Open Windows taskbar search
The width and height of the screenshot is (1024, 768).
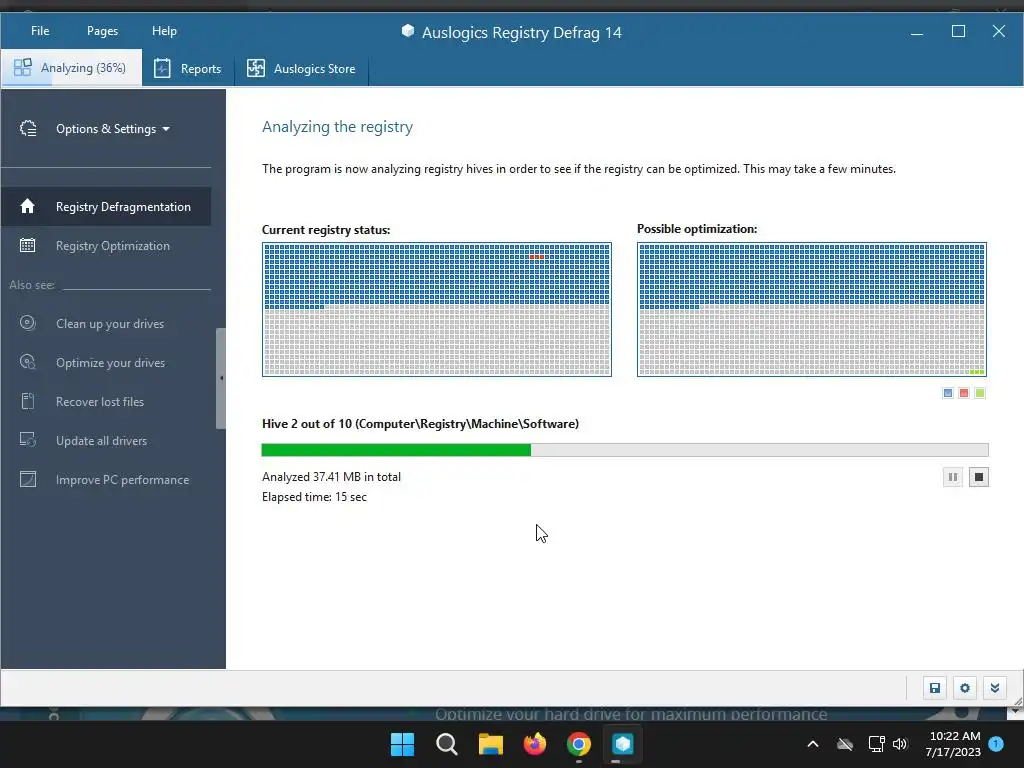447,744
